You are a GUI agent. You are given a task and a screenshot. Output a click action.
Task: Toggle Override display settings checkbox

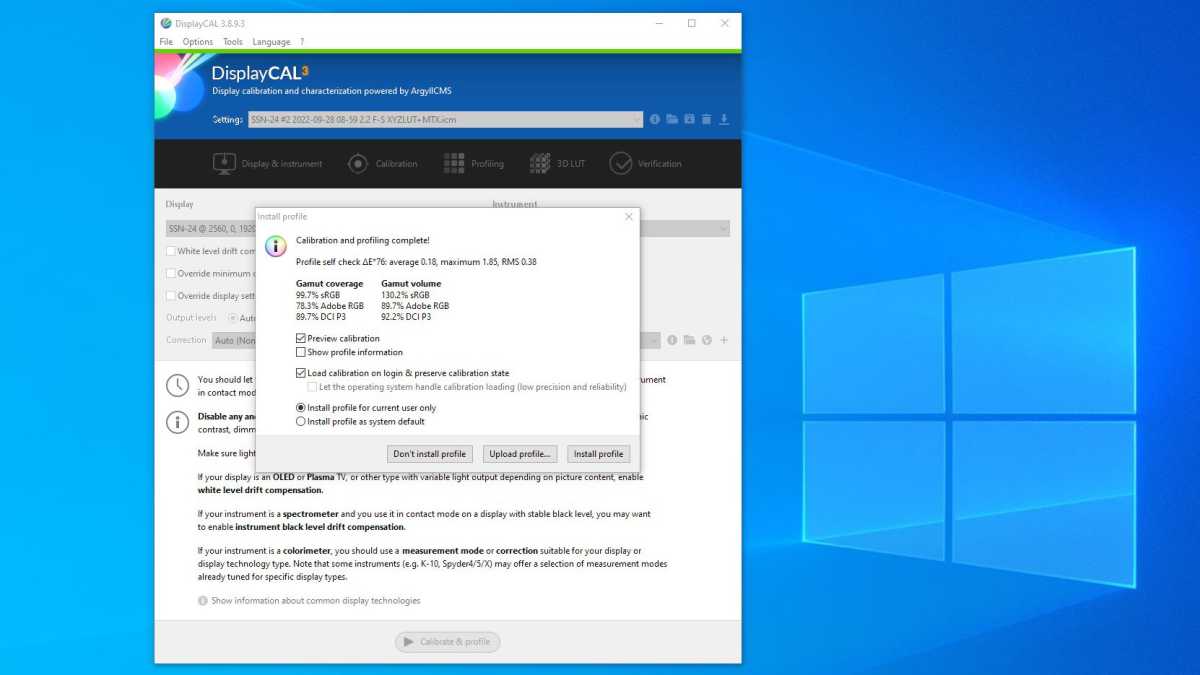click(171, 296)
